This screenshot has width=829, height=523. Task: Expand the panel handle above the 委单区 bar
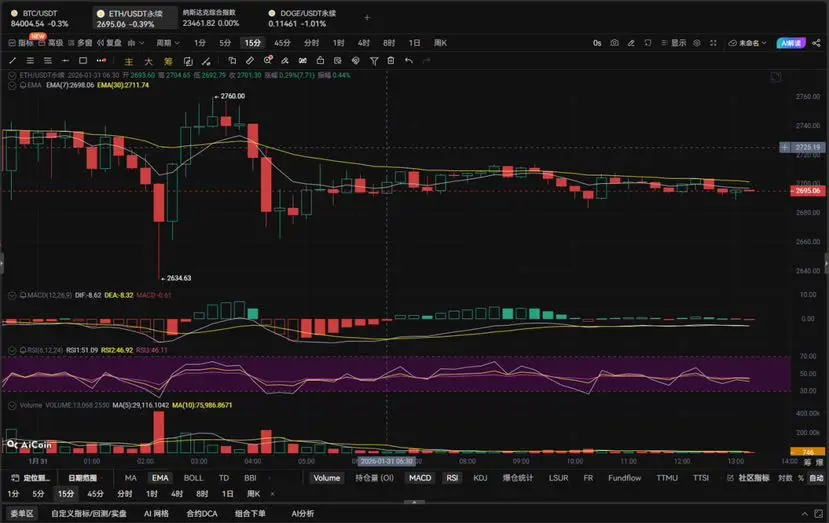414,502
